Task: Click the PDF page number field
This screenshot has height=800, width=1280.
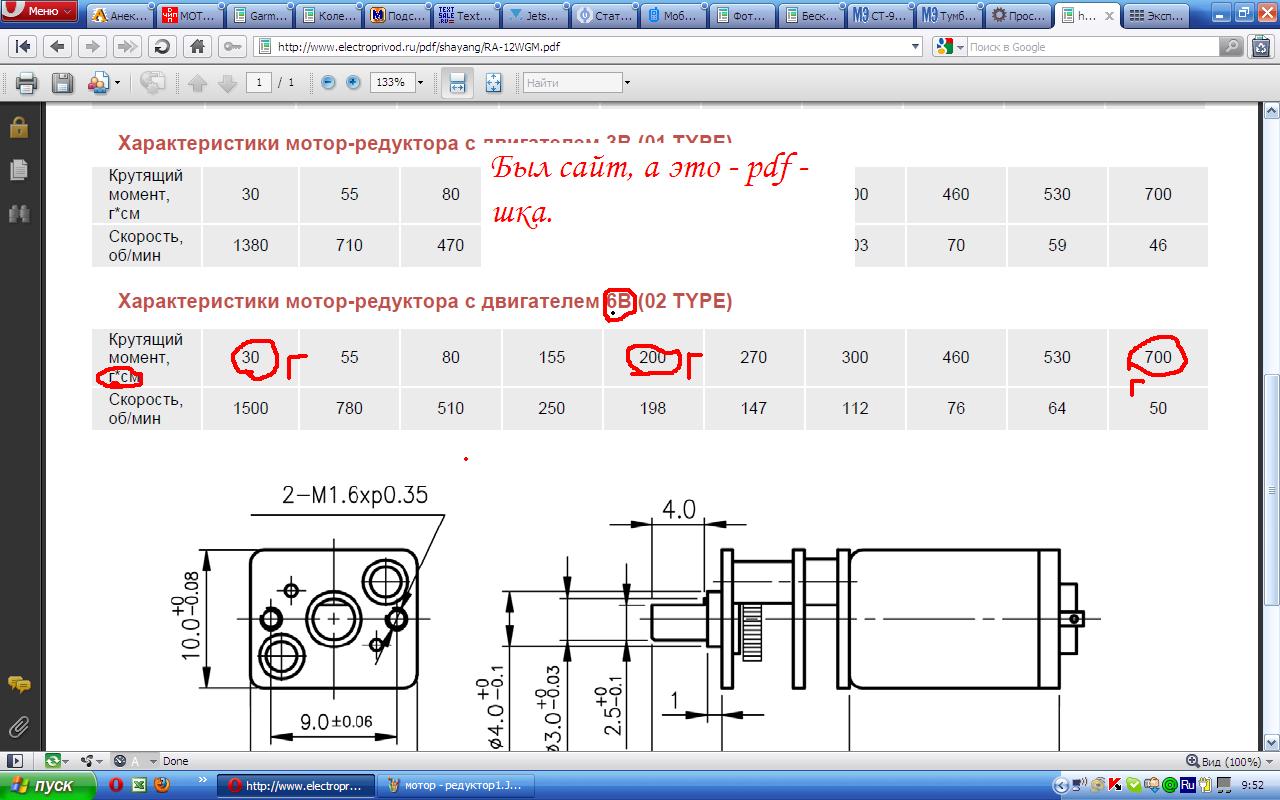Action: 259,83
